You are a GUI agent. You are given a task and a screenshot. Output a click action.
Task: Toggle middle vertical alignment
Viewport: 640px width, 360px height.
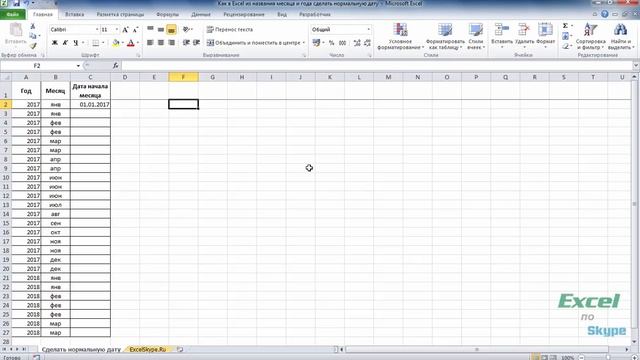pyautogui.click(x=161, y=29)
